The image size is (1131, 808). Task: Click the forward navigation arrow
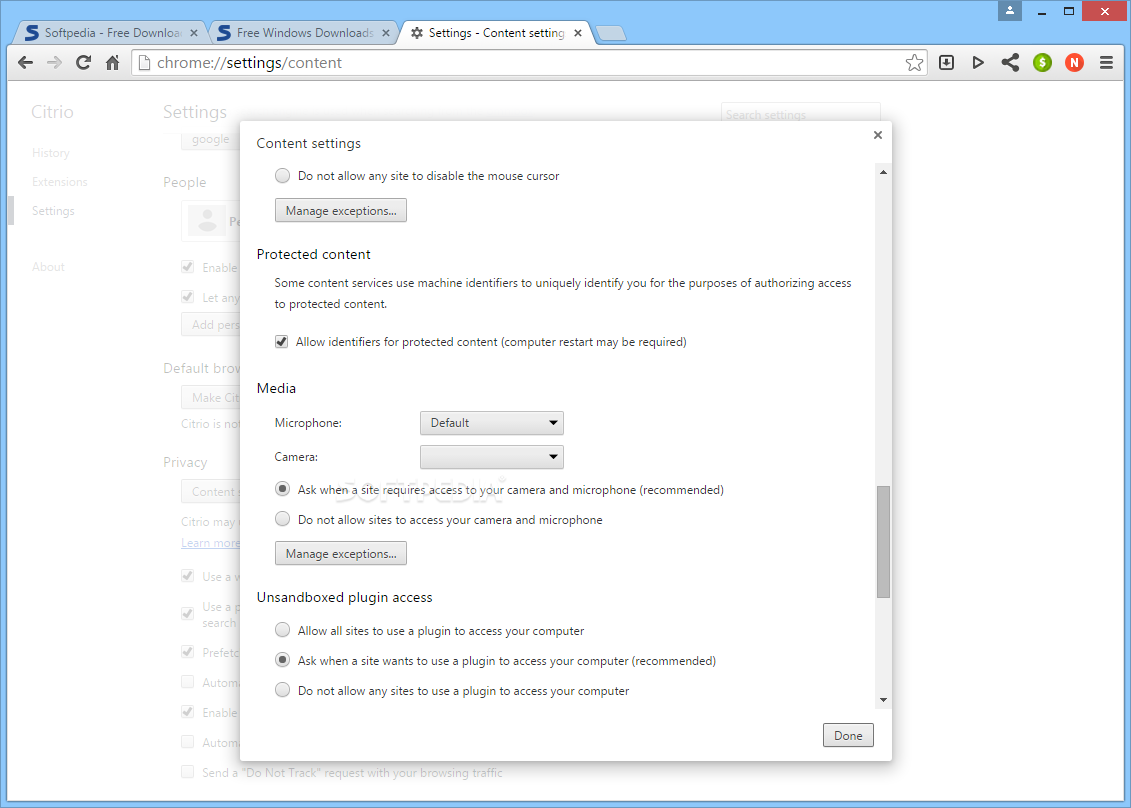(54, 63)
